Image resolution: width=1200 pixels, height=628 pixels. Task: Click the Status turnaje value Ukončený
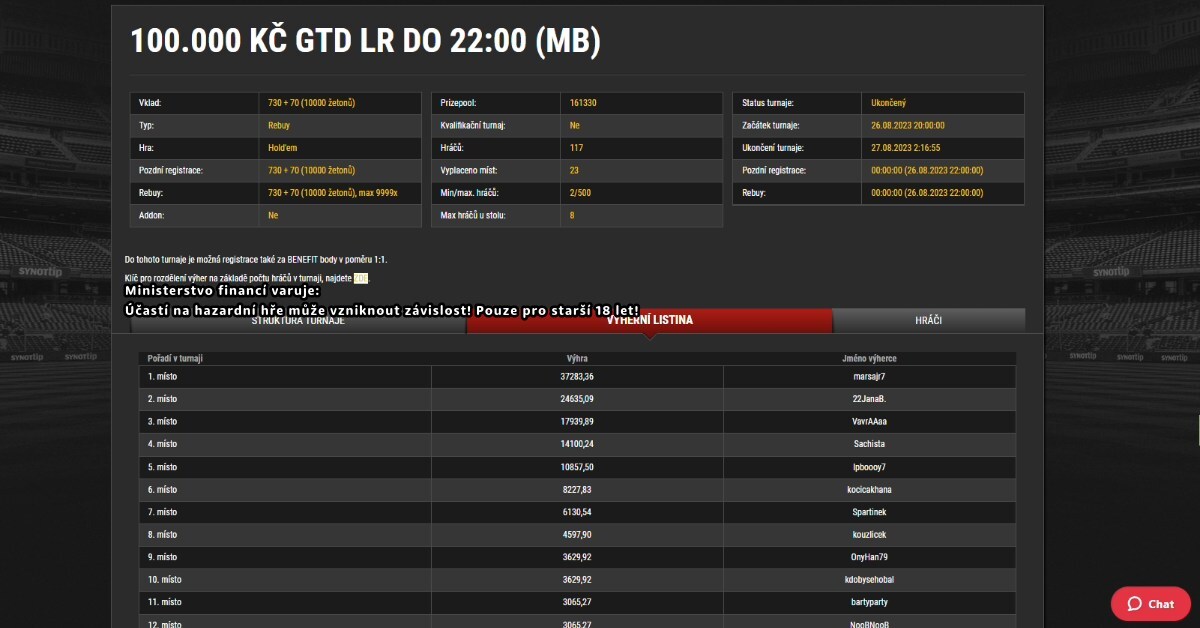[888, 103]
